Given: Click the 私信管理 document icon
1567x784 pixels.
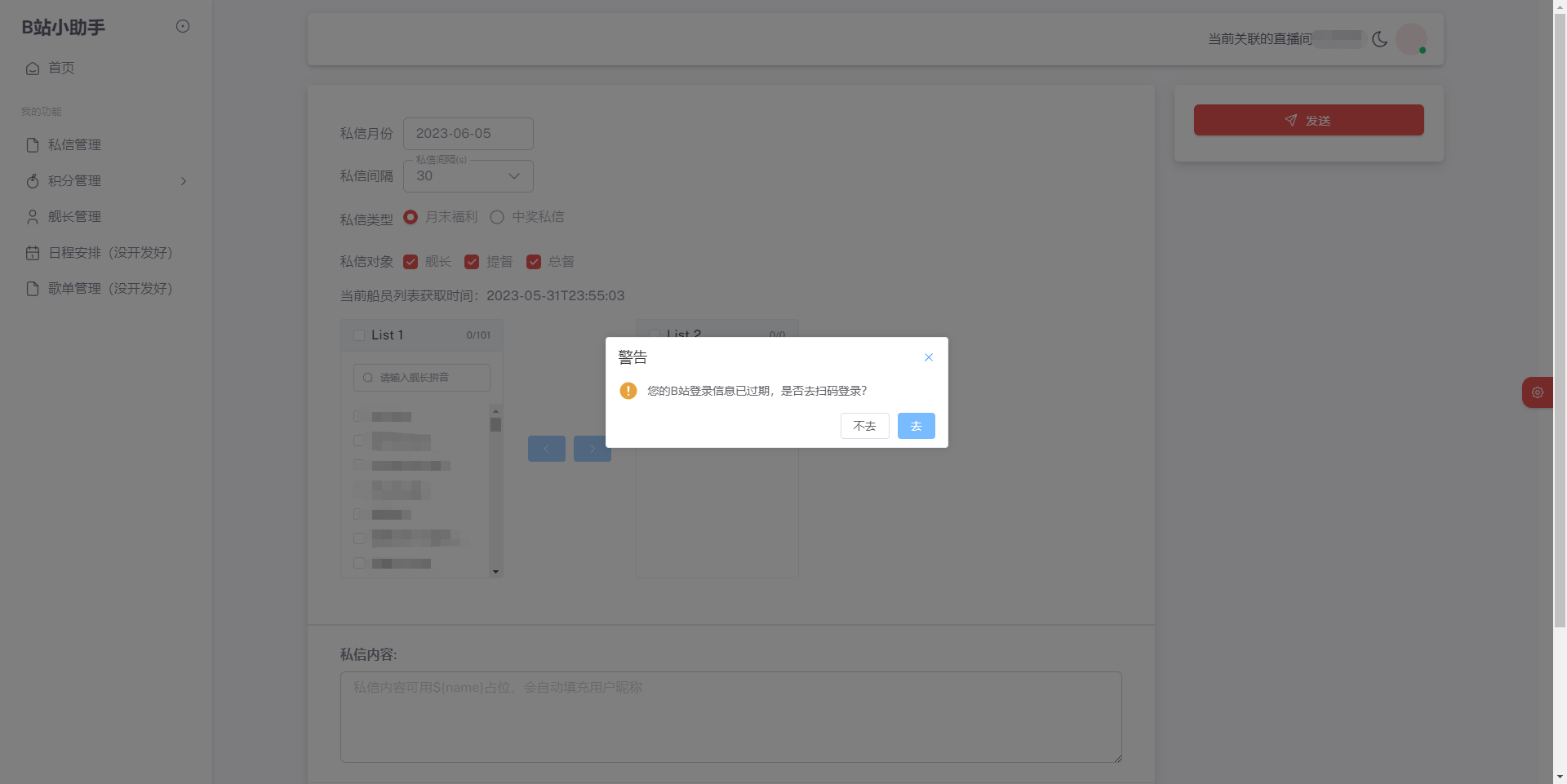Looking at the screenshot, I should [x=33, y=145].
